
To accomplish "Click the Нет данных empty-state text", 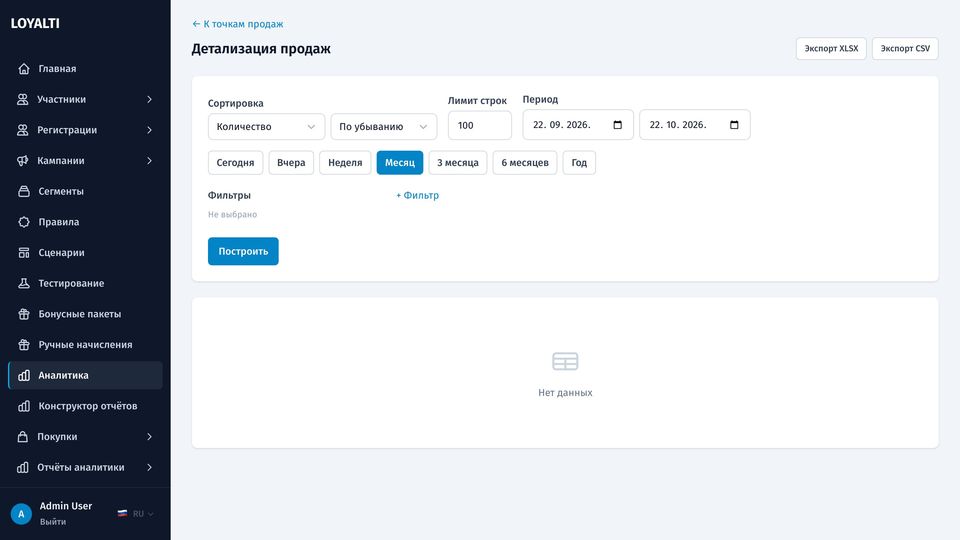I will 565,392.
